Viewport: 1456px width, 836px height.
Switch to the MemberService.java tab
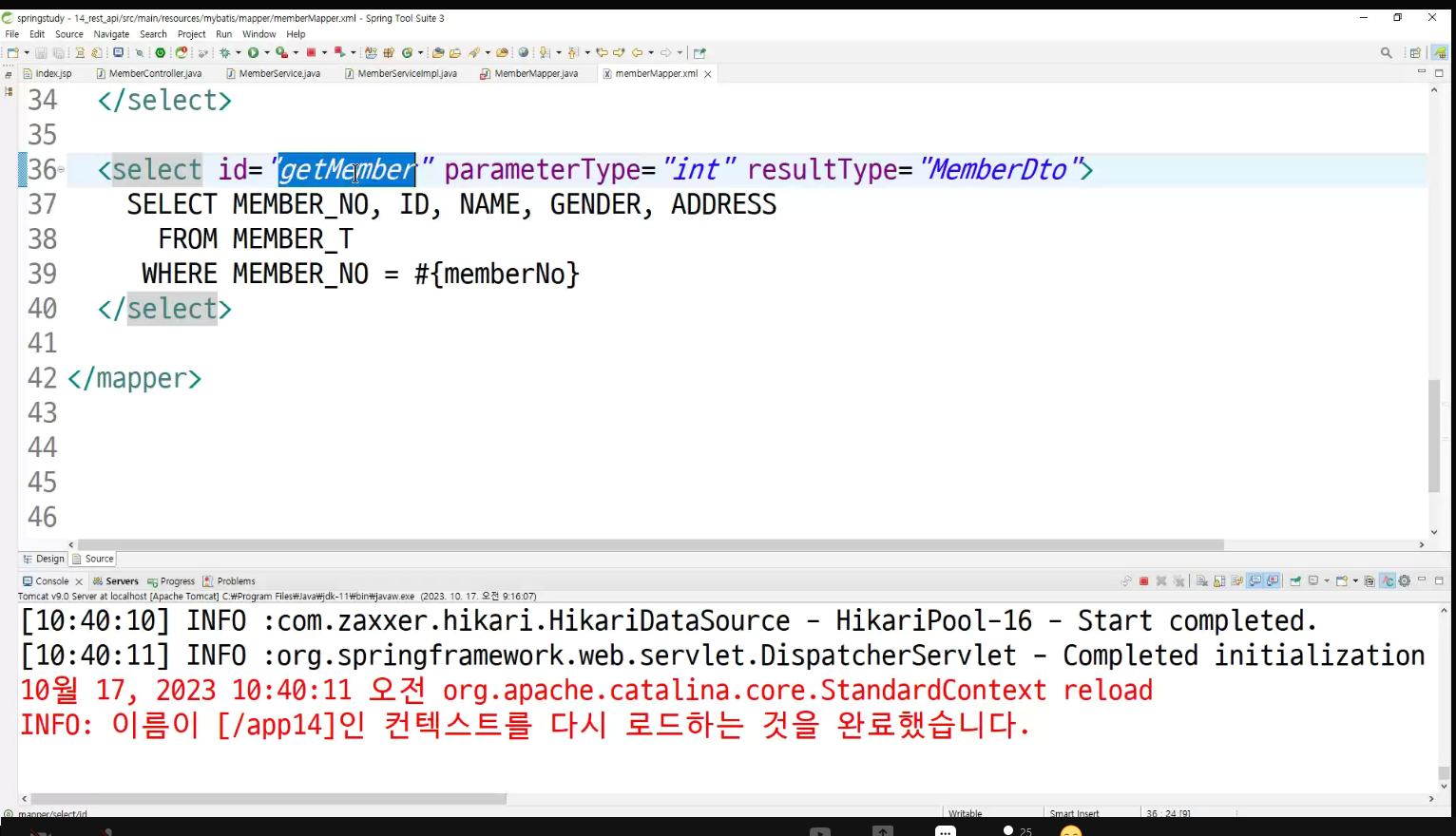click(x=274, y=73)
